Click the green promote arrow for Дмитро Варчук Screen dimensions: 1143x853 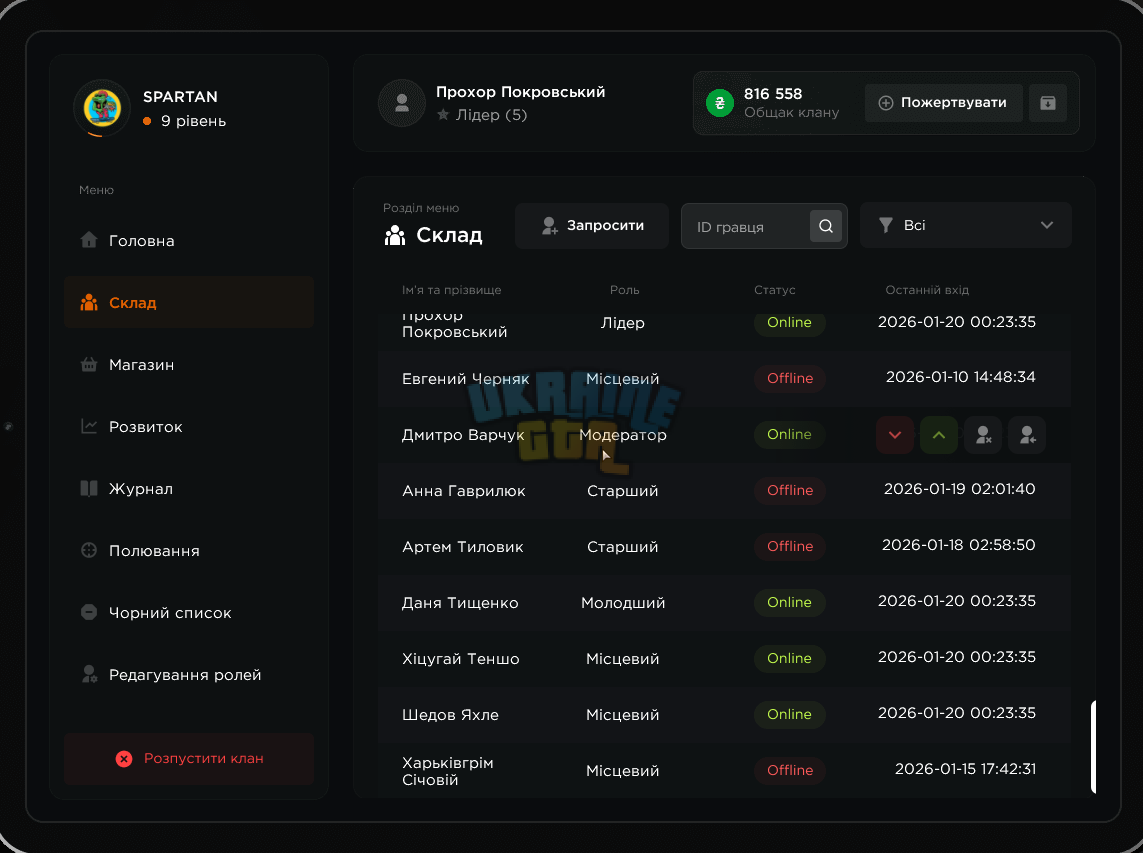[x=938, y=435]
